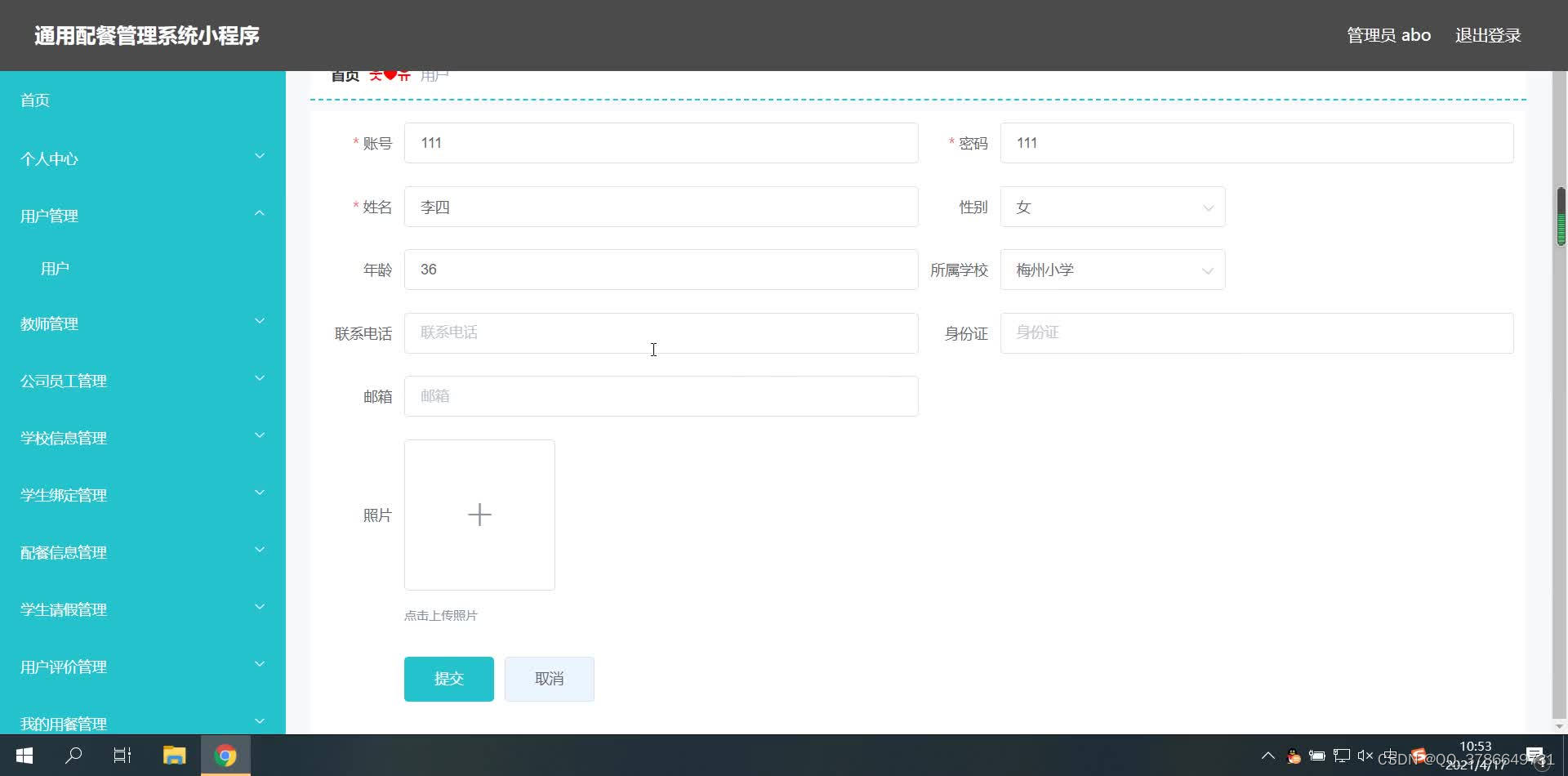
Task: Click the plus icon to upload a photo
Action: pyautogui.click(x=479, y=515)
